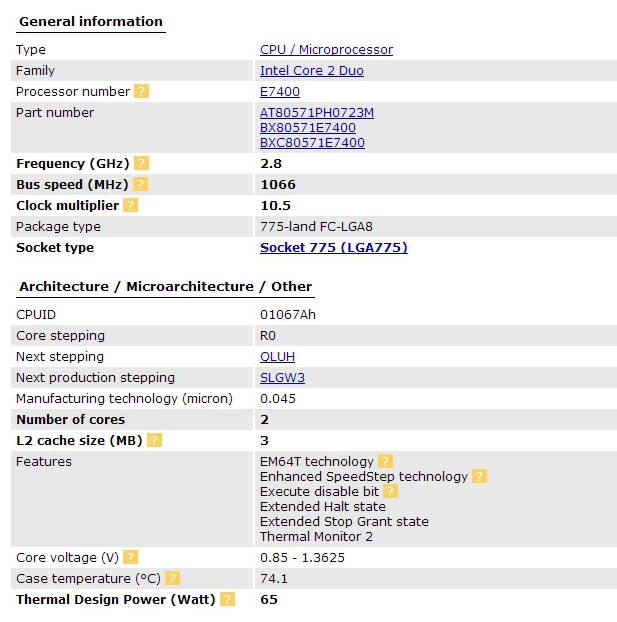Screen dimensions: 617x622
Task: Select the CPUID value 01067Ah
Action: (288, 315)
